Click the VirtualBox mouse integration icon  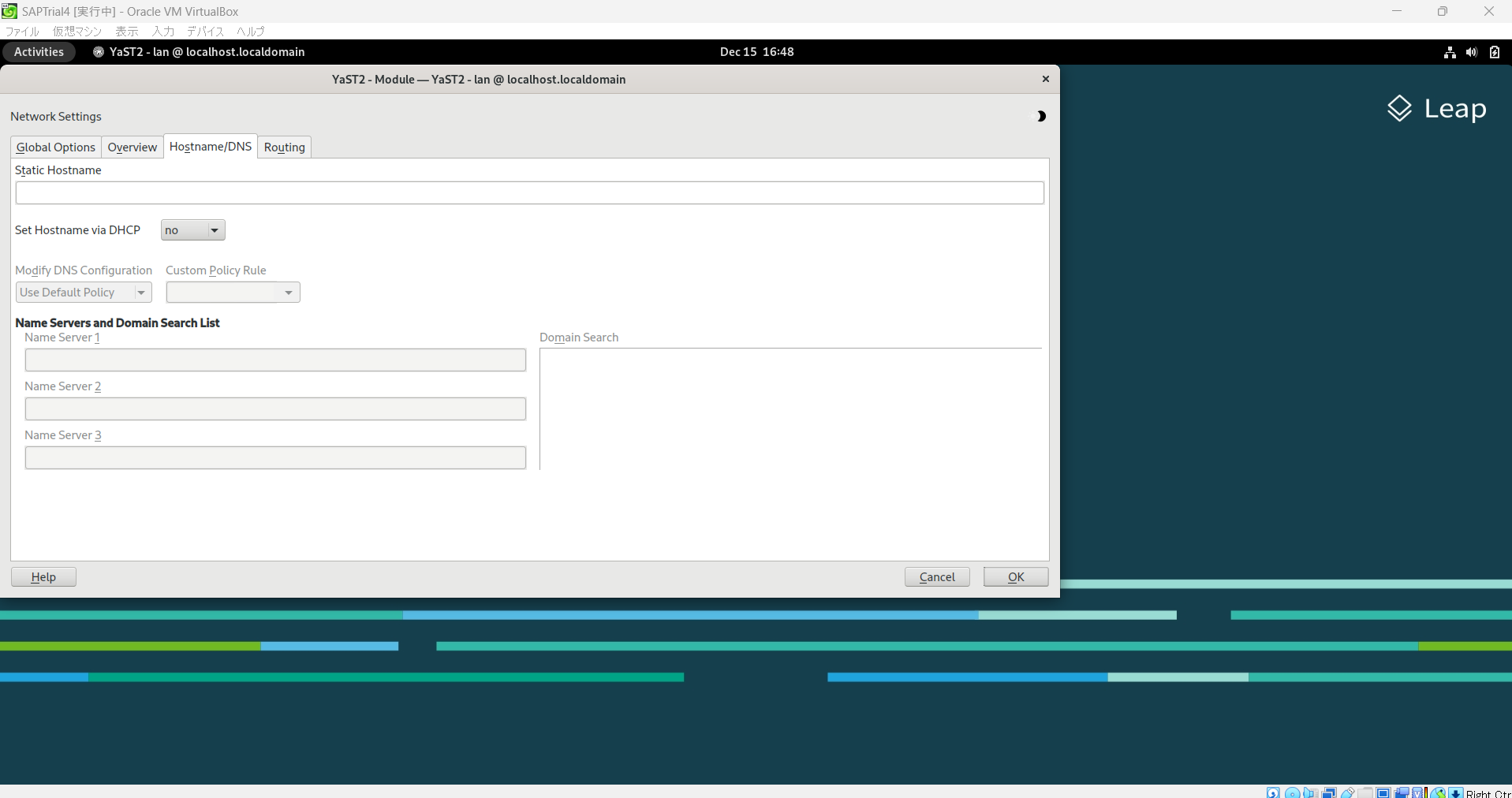pos(1438,792)
